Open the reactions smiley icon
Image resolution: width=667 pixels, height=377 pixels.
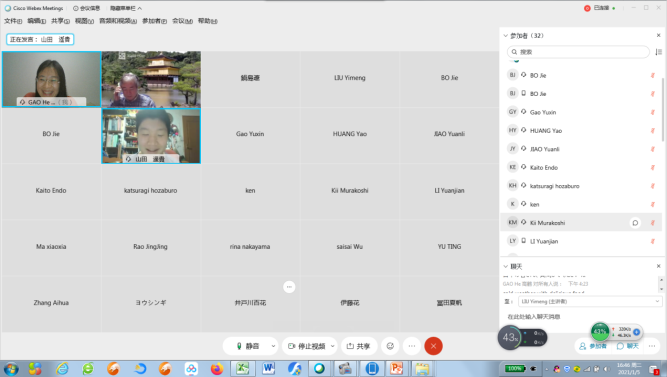[x=390, y=346]
